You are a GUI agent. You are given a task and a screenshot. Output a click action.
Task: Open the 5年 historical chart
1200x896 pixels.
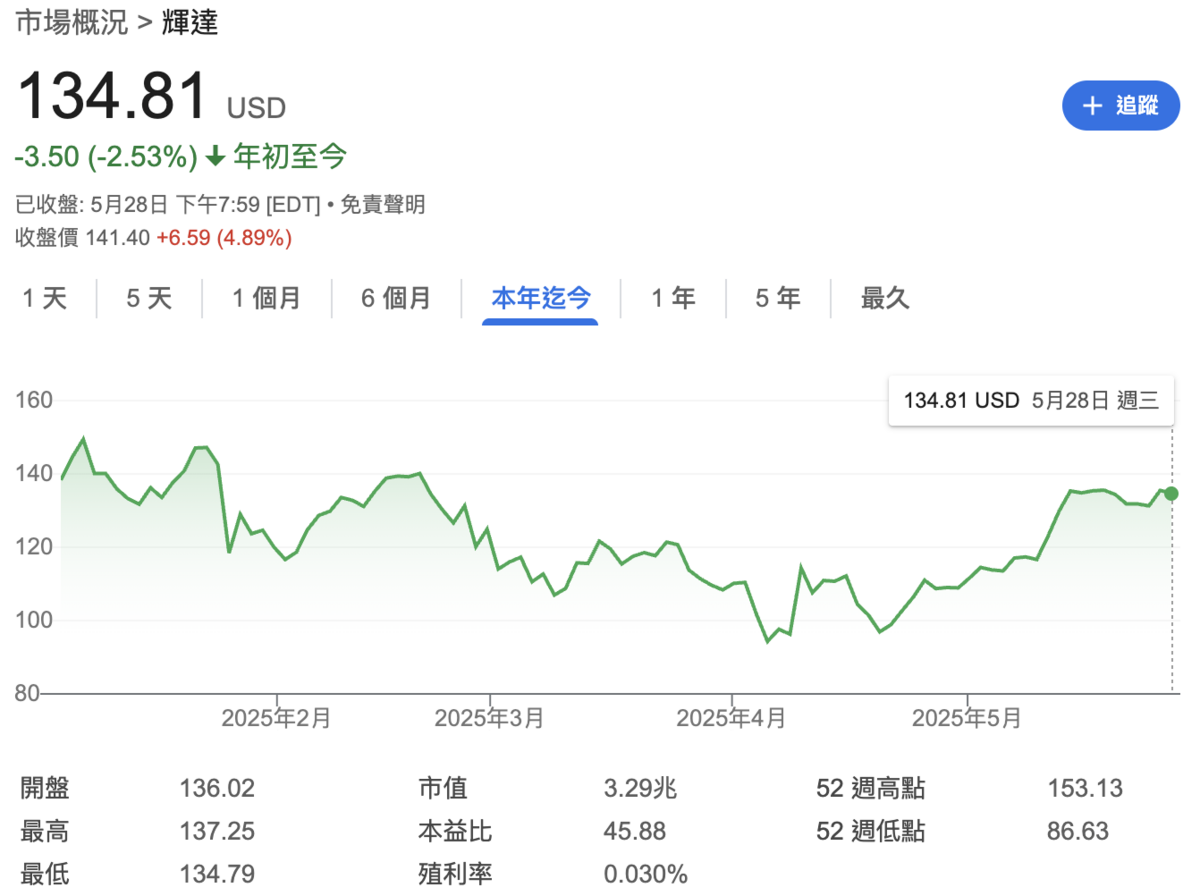(x=777, y=298)
